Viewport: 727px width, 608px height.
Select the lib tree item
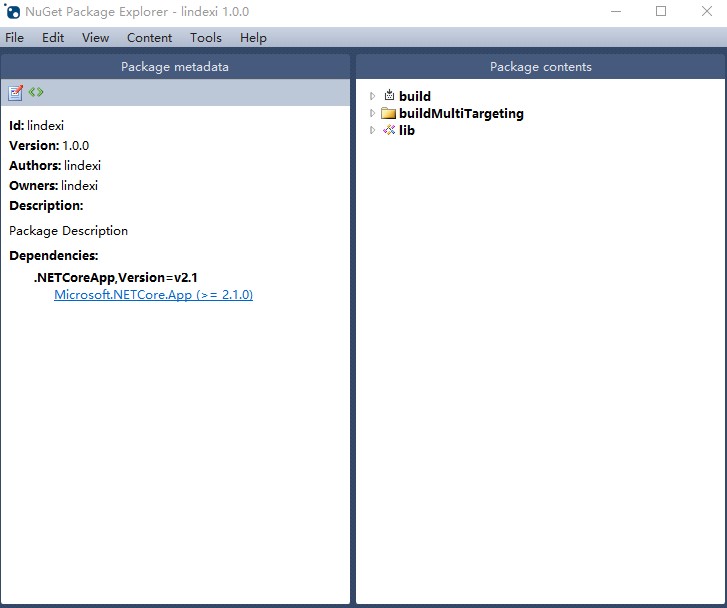coord(407,130)
